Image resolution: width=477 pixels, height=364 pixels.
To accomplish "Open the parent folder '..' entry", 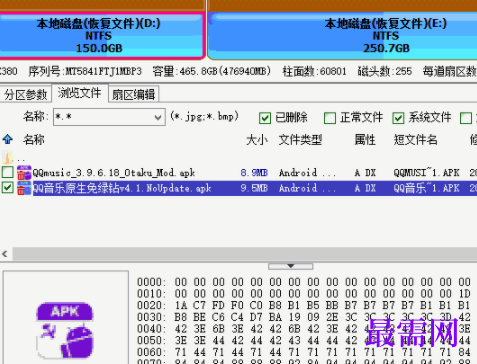I will pos(13,158).
